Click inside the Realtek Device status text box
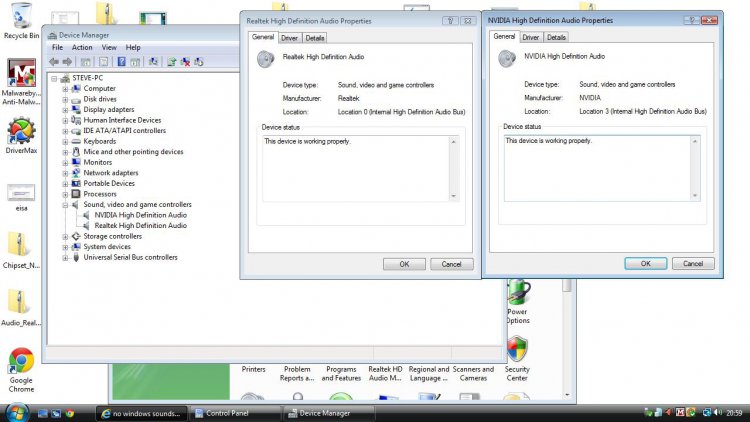 (356, 168)
